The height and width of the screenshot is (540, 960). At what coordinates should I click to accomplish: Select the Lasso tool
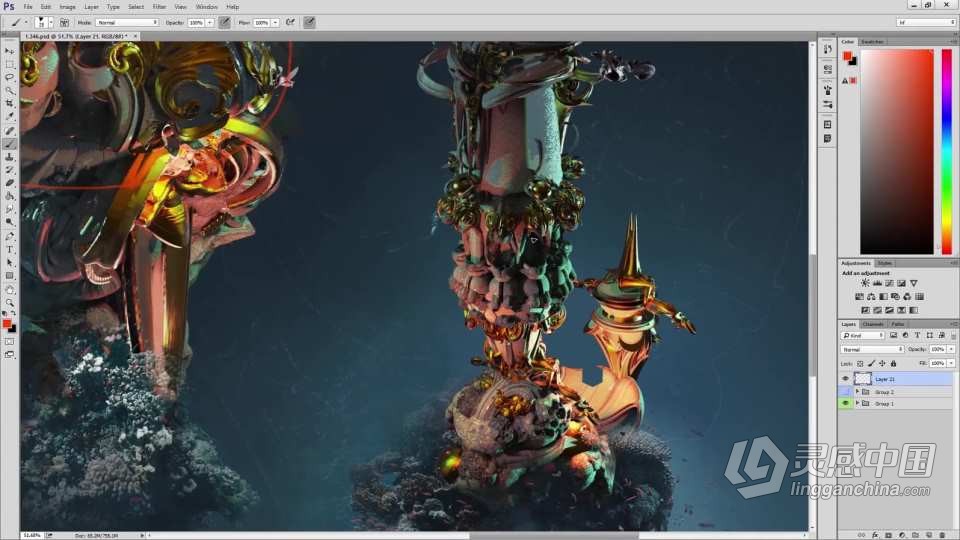coord(9,77)
